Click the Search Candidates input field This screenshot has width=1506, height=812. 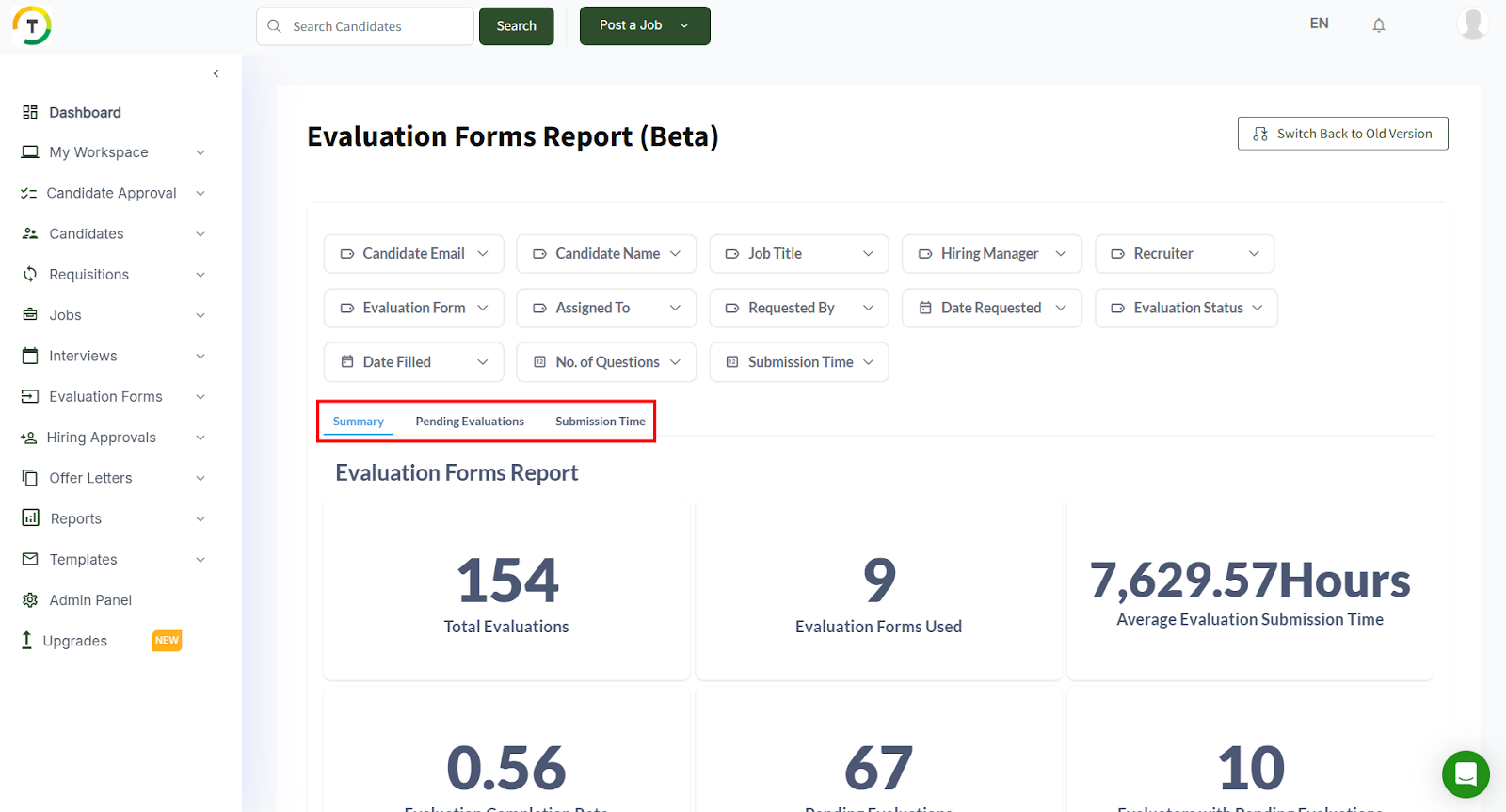point(376,26)
